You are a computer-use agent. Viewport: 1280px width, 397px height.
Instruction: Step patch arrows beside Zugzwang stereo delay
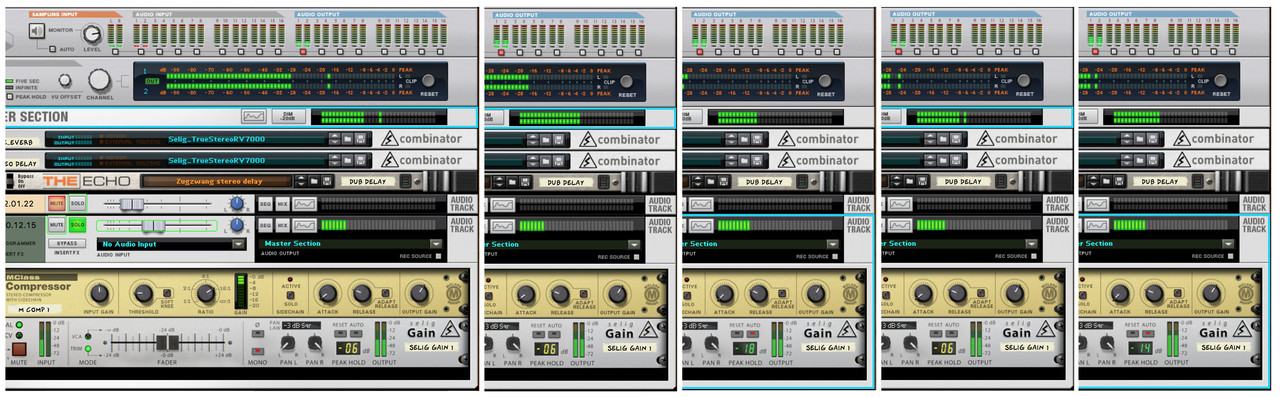[x=300, y=181]
